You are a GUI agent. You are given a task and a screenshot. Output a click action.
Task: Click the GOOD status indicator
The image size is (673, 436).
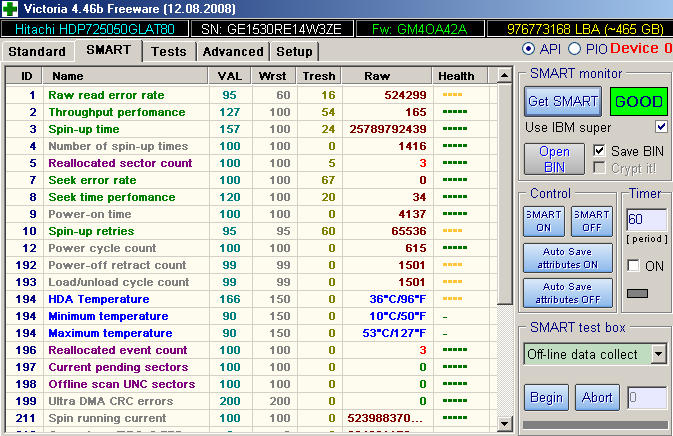(x=638, y=102)
